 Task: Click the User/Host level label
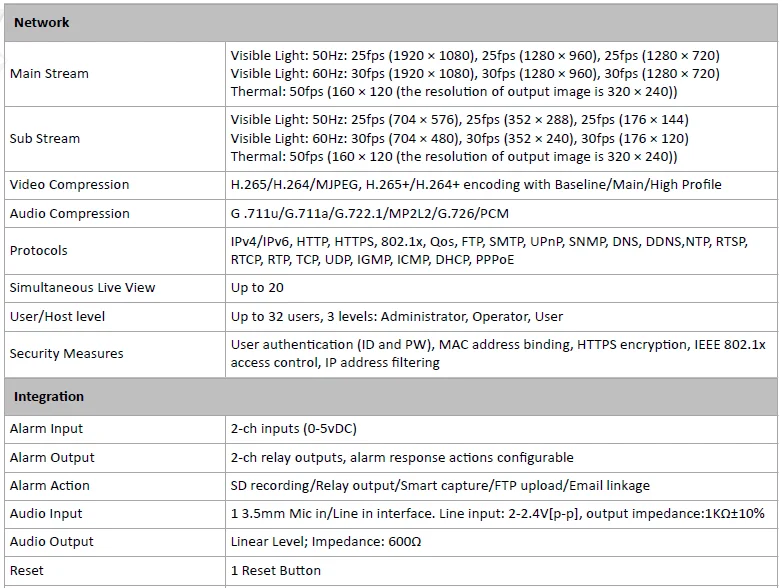tap(57, 317)
